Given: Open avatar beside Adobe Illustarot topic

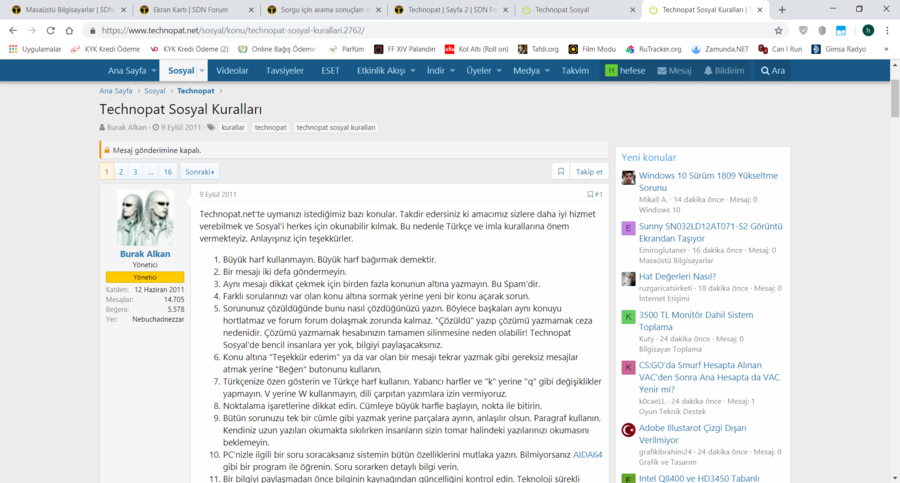Looking at the screenshot, I should (629, 430).
